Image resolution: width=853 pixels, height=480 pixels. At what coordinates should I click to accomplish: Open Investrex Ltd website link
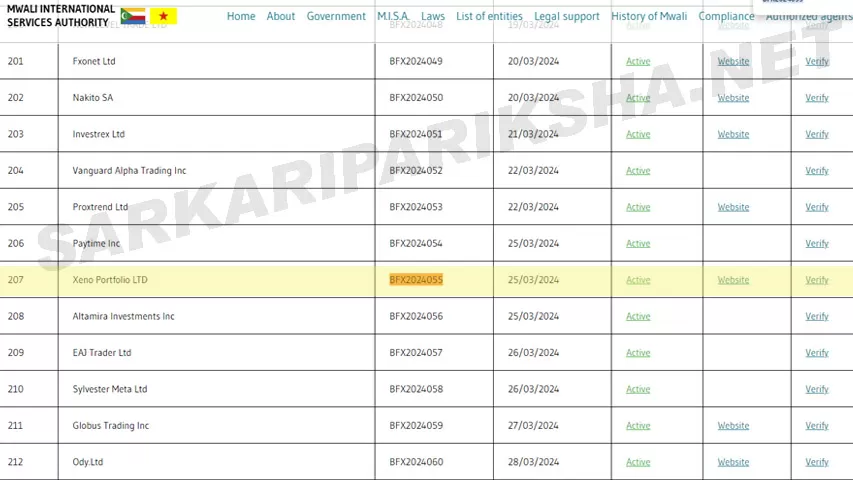733,134
